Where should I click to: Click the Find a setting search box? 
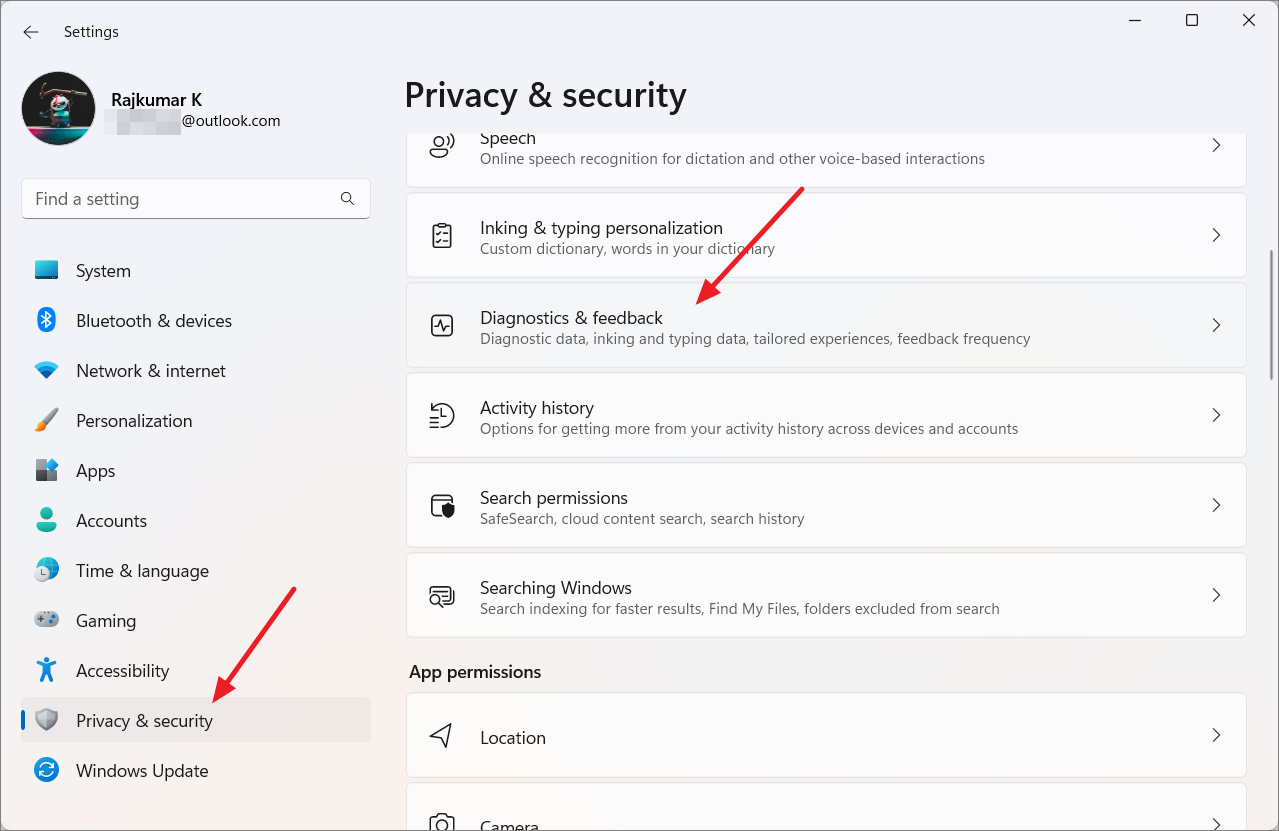(185, 199)
